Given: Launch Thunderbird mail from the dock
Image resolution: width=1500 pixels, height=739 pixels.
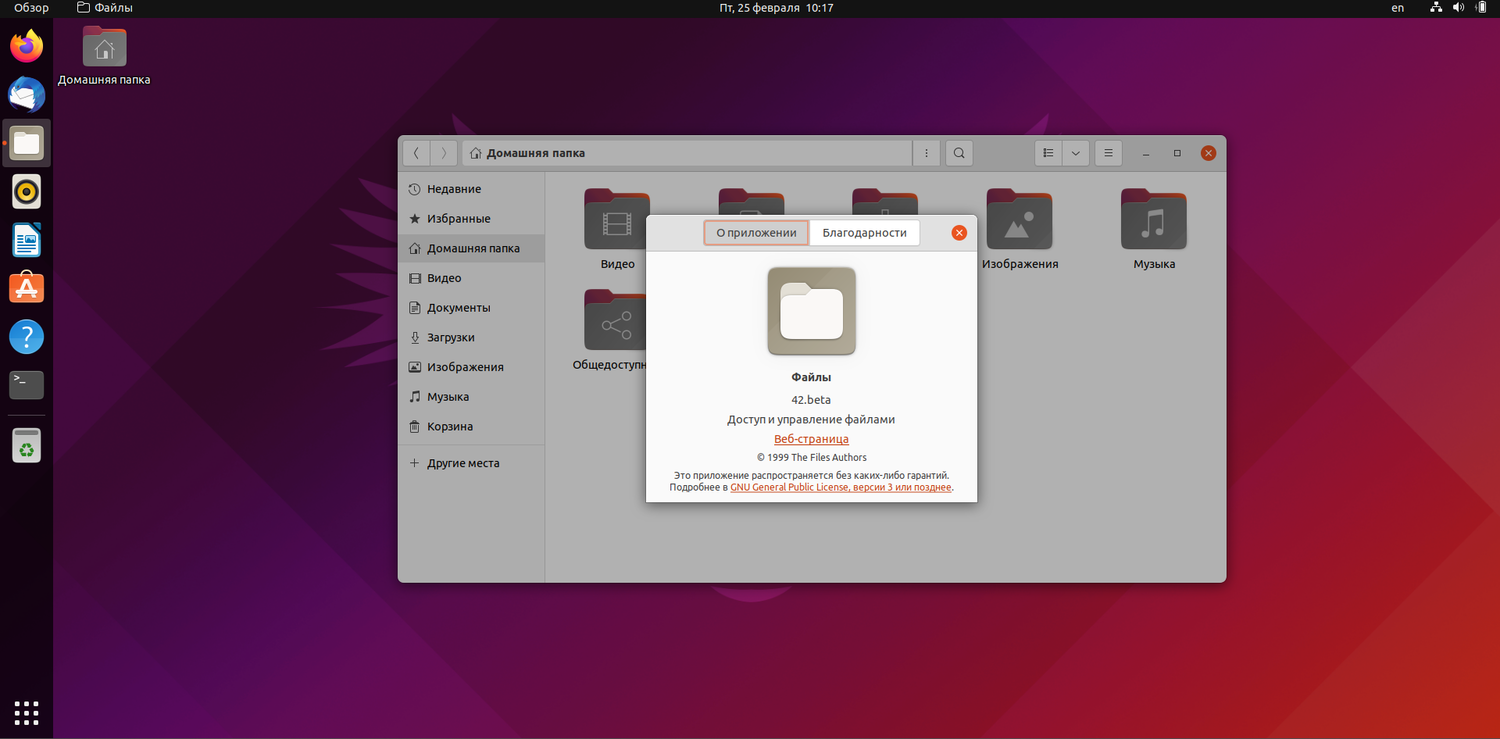Looking at the screenshot, I should pos(27,95).
